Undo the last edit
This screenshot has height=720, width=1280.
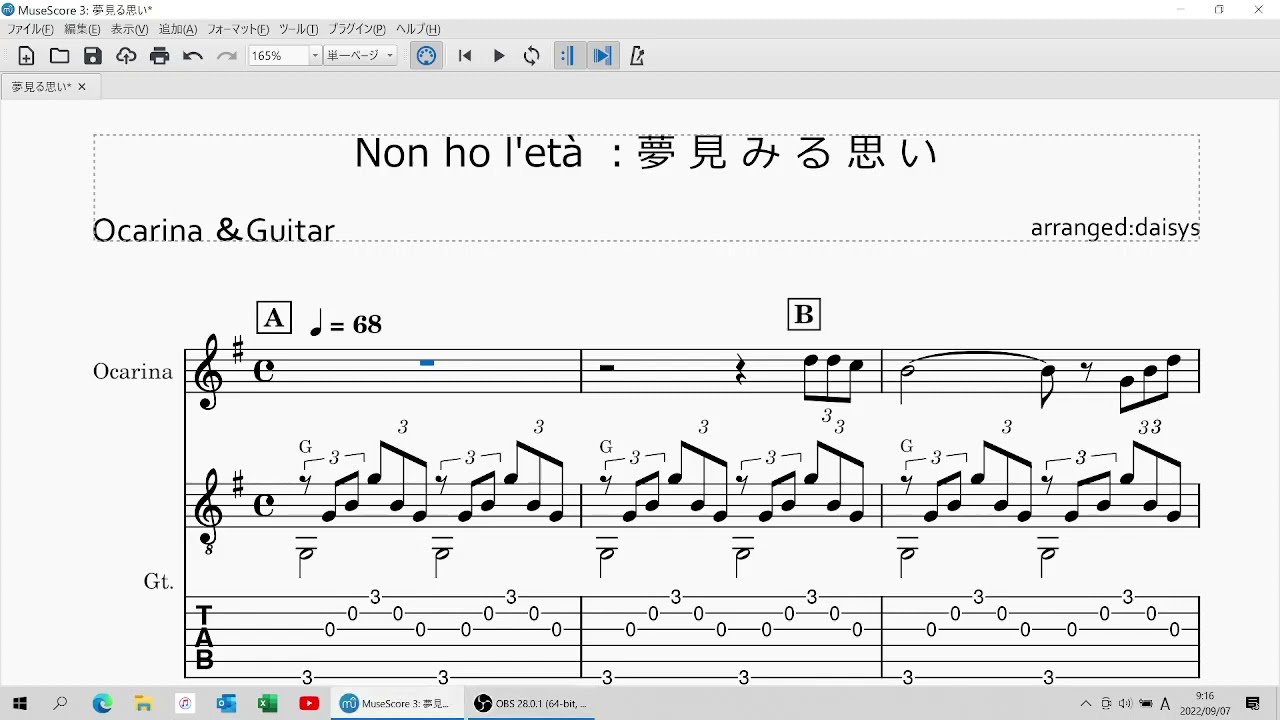pos(193,56)
